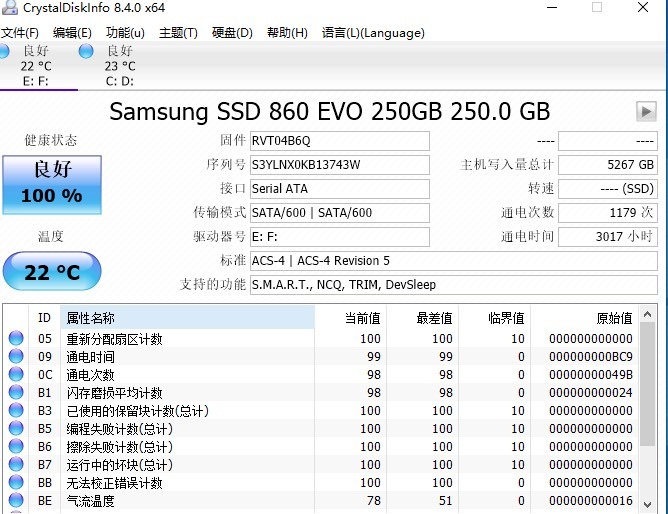Select the E: F: disk status circle
The image size is (668, 514).
[4, 51]
